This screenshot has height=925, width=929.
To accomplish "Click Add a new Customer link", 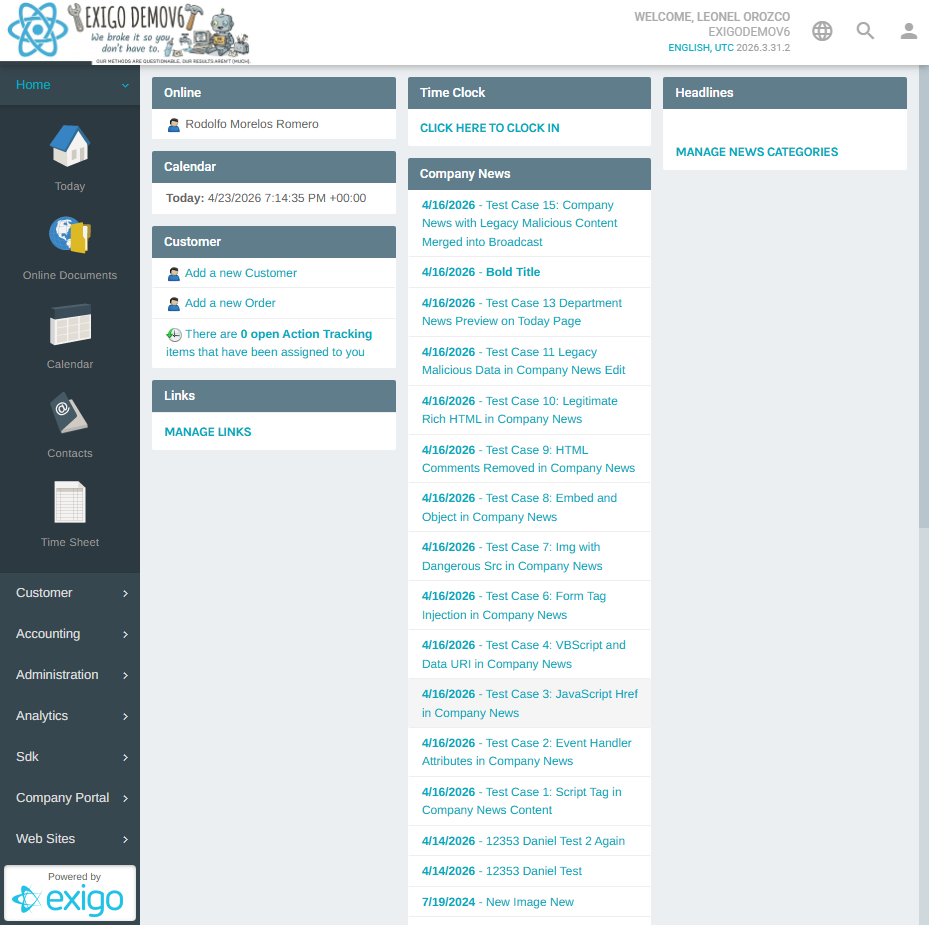I will [241, 273].
